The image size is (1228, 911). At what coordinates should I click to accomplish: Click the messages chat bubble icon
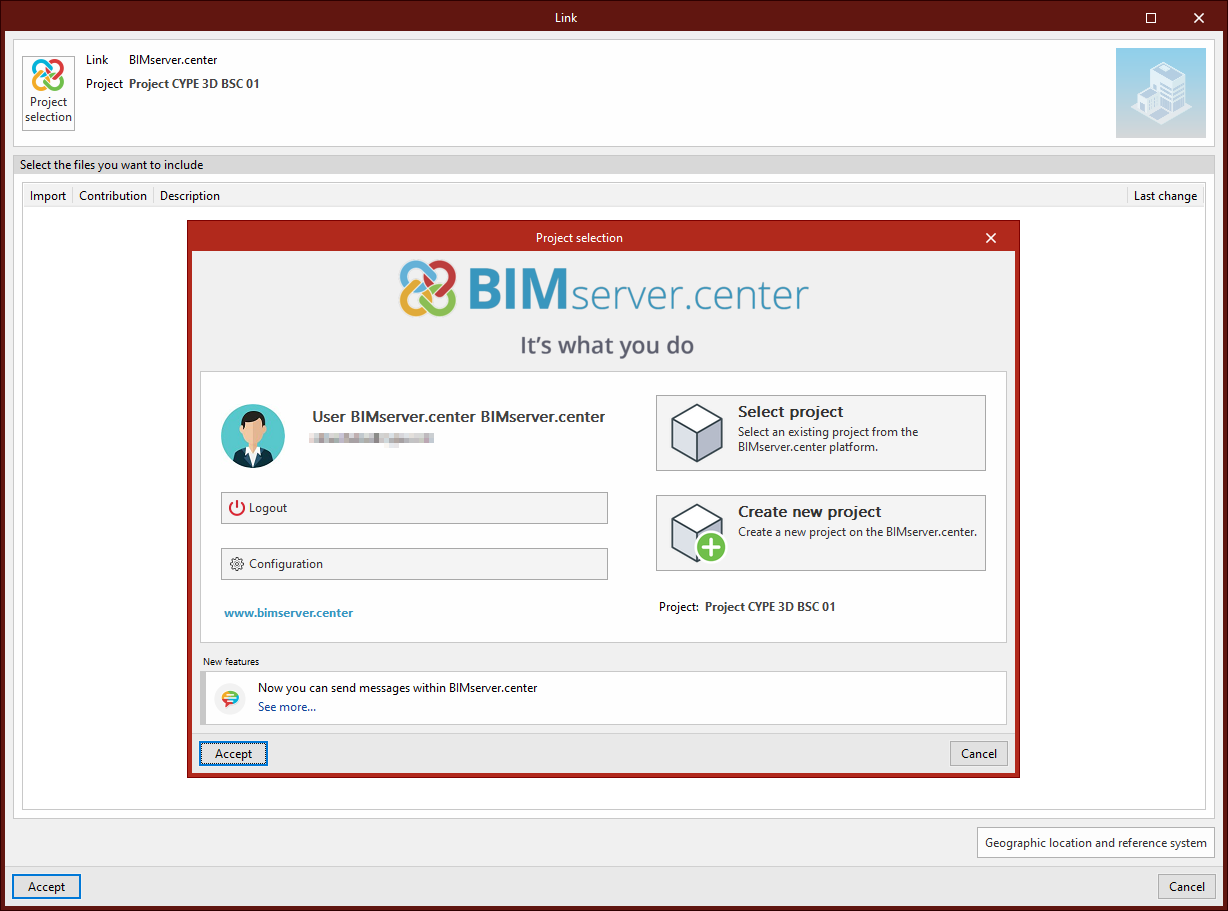(x=230, y=698)
